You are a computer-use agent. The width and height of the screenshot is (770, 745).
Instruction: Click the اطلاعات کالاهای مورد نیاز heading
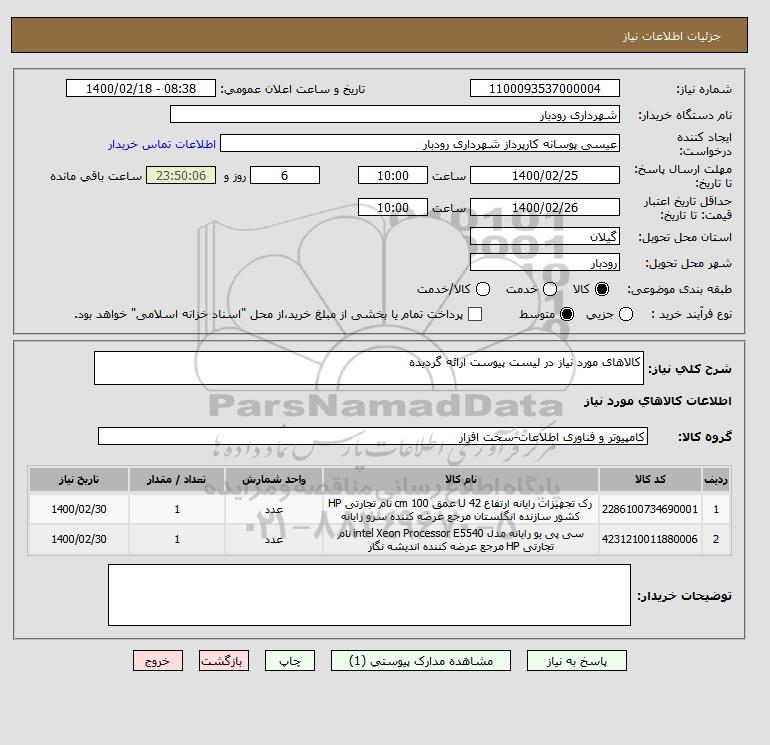click(x=658, y=401)
